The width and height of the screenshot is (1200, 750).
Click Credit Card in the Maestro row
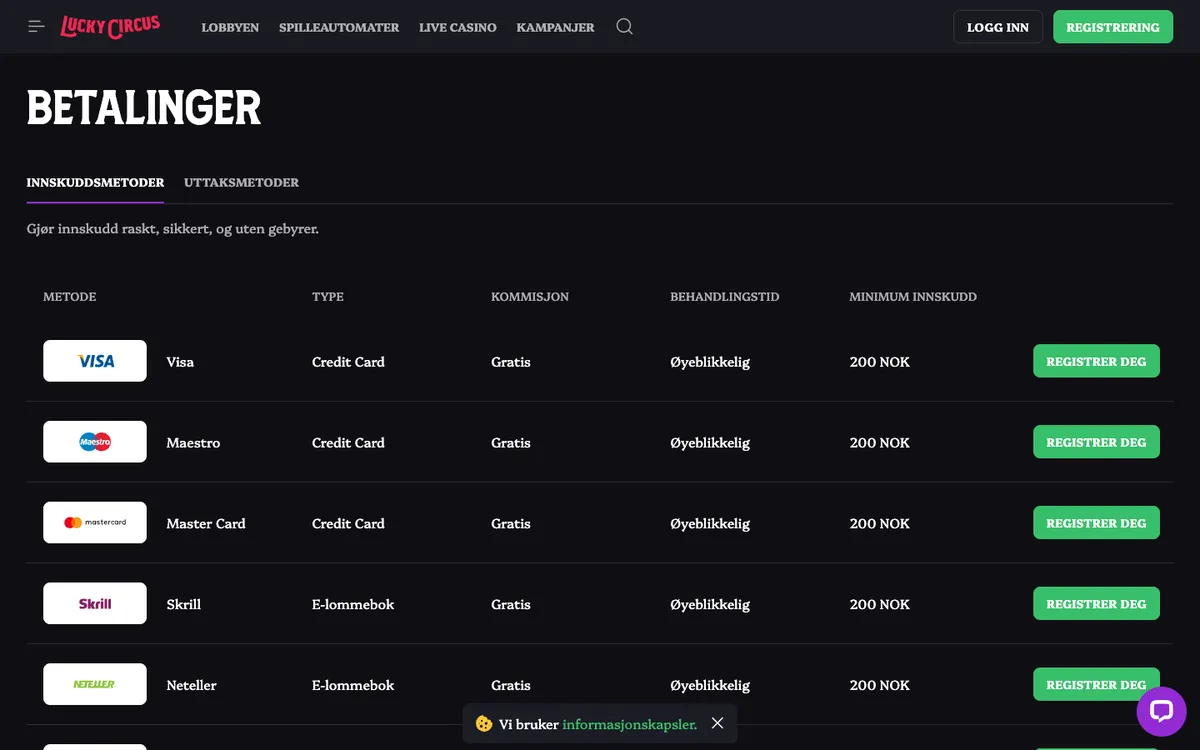pos(348,443)
